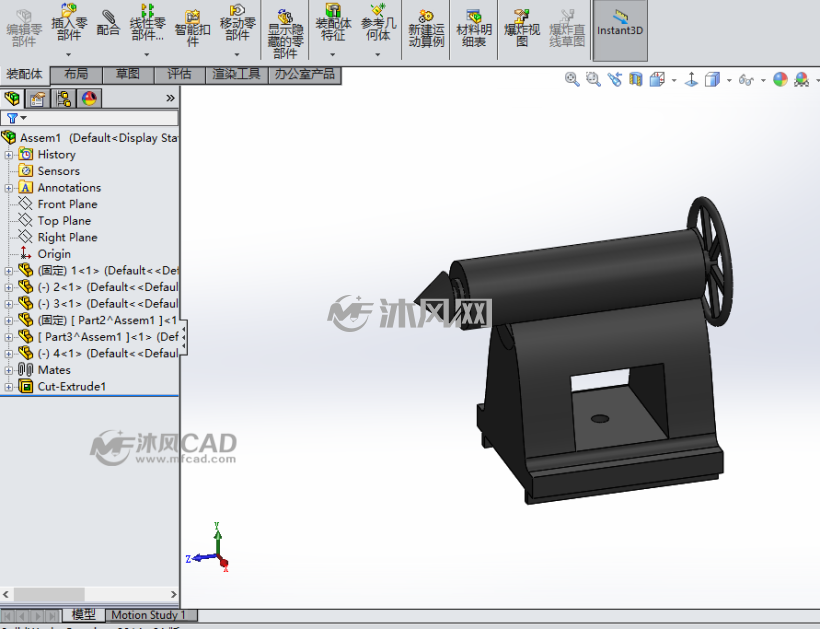Screen dimensions: 820x629
Task: Open the Edit Appearance color ball icon
Action: 780,79
